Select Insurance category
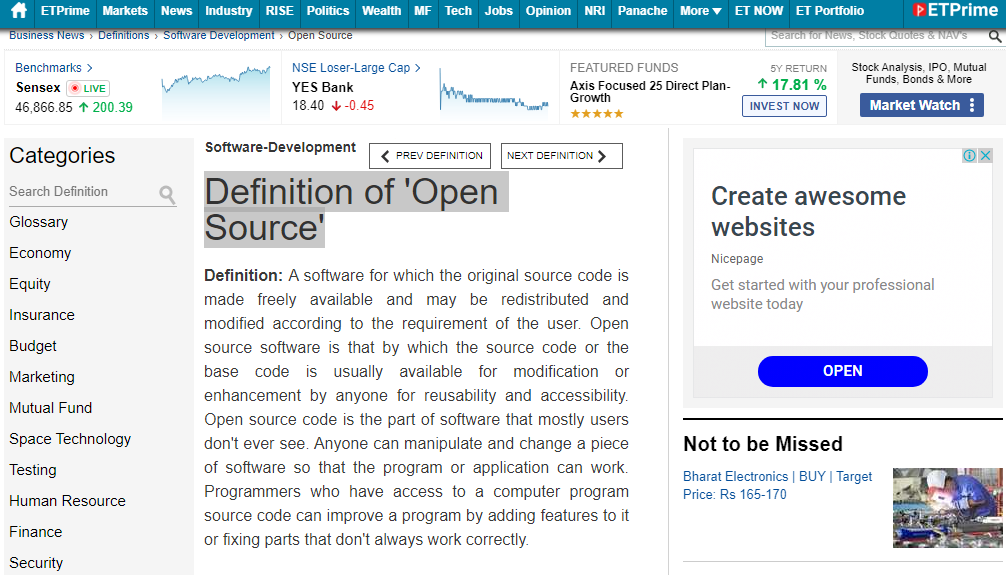This screenshot has width=1006, height=575. (x=42, y=315)
